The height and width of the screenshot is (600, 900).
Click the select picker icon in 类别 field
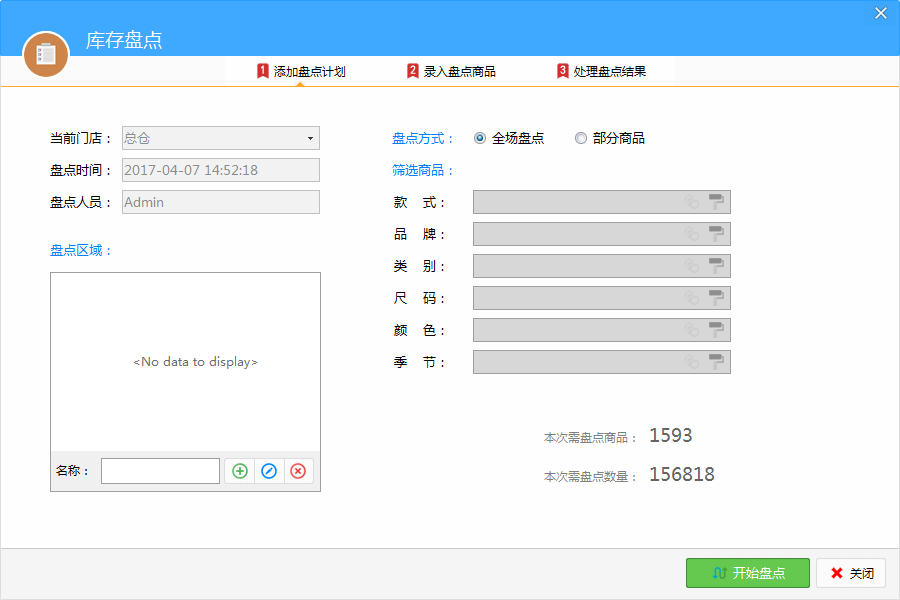[x=691, y=266]
